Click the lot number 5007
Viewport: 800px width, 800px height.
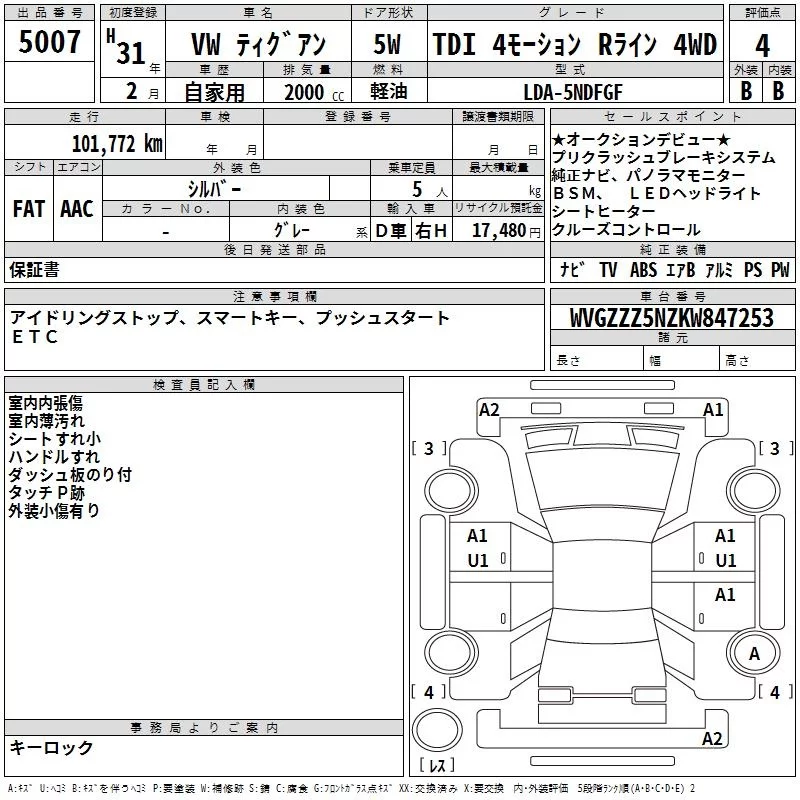(49, 42)
